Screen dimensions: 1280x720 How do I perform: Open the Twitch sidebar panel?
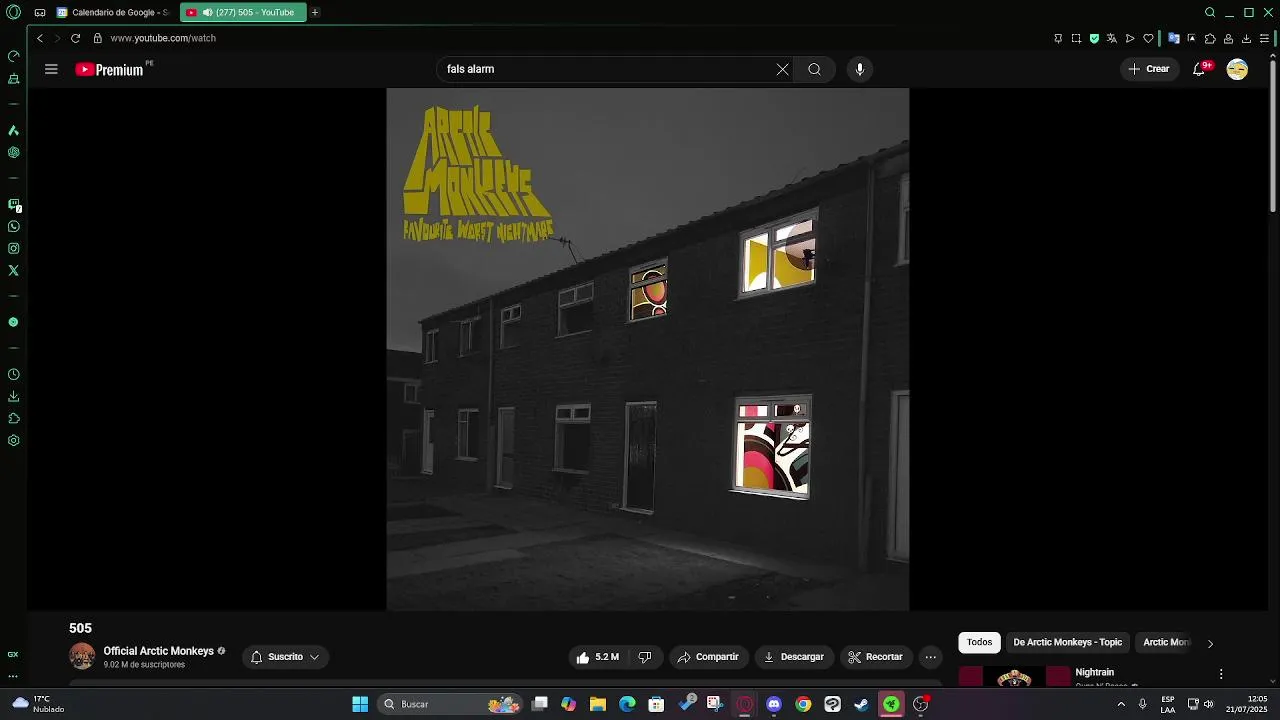click(x=14, y=204)
